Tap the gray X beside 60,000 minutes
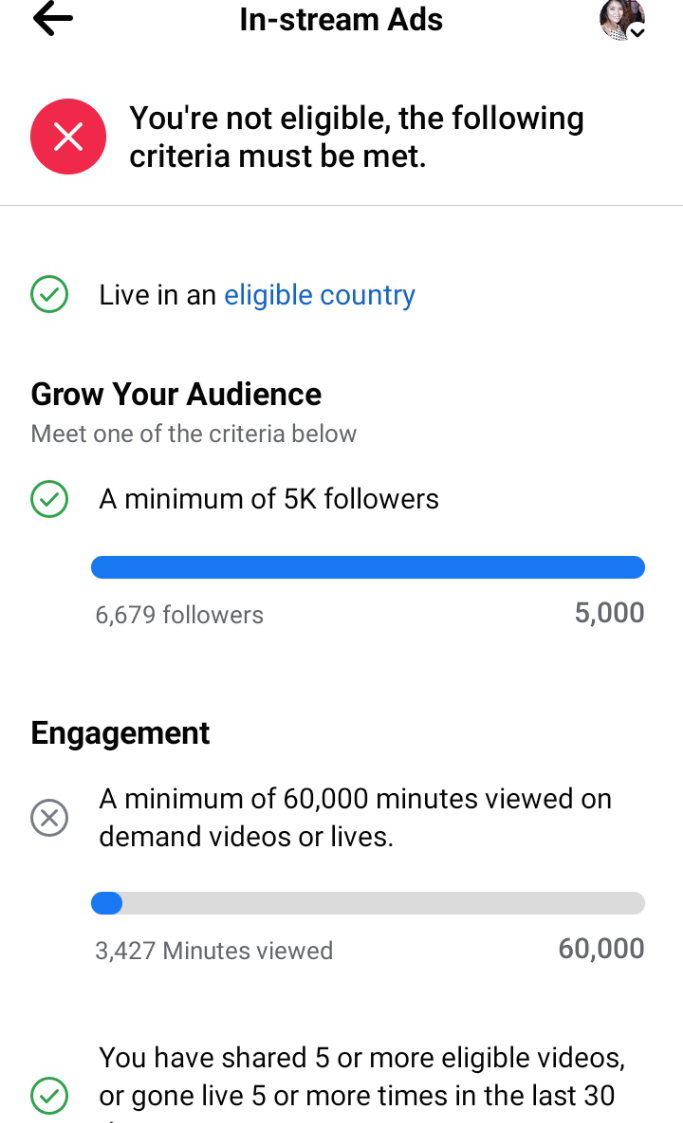Viewport: 683px width, 1123px height. (x=49, y=817)
